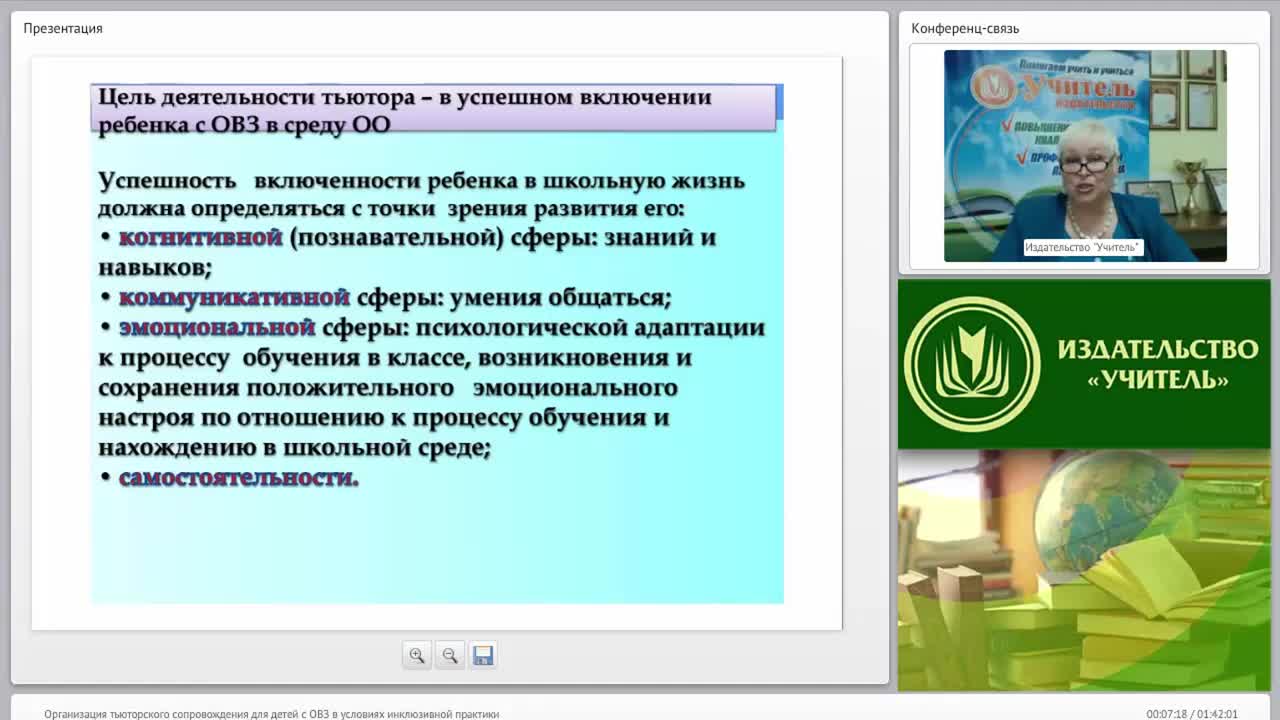This screenshot has width=1280, height=720.
Task: Click the slide line 'Успешность включенности ребенка'
Action: (421, 181)
